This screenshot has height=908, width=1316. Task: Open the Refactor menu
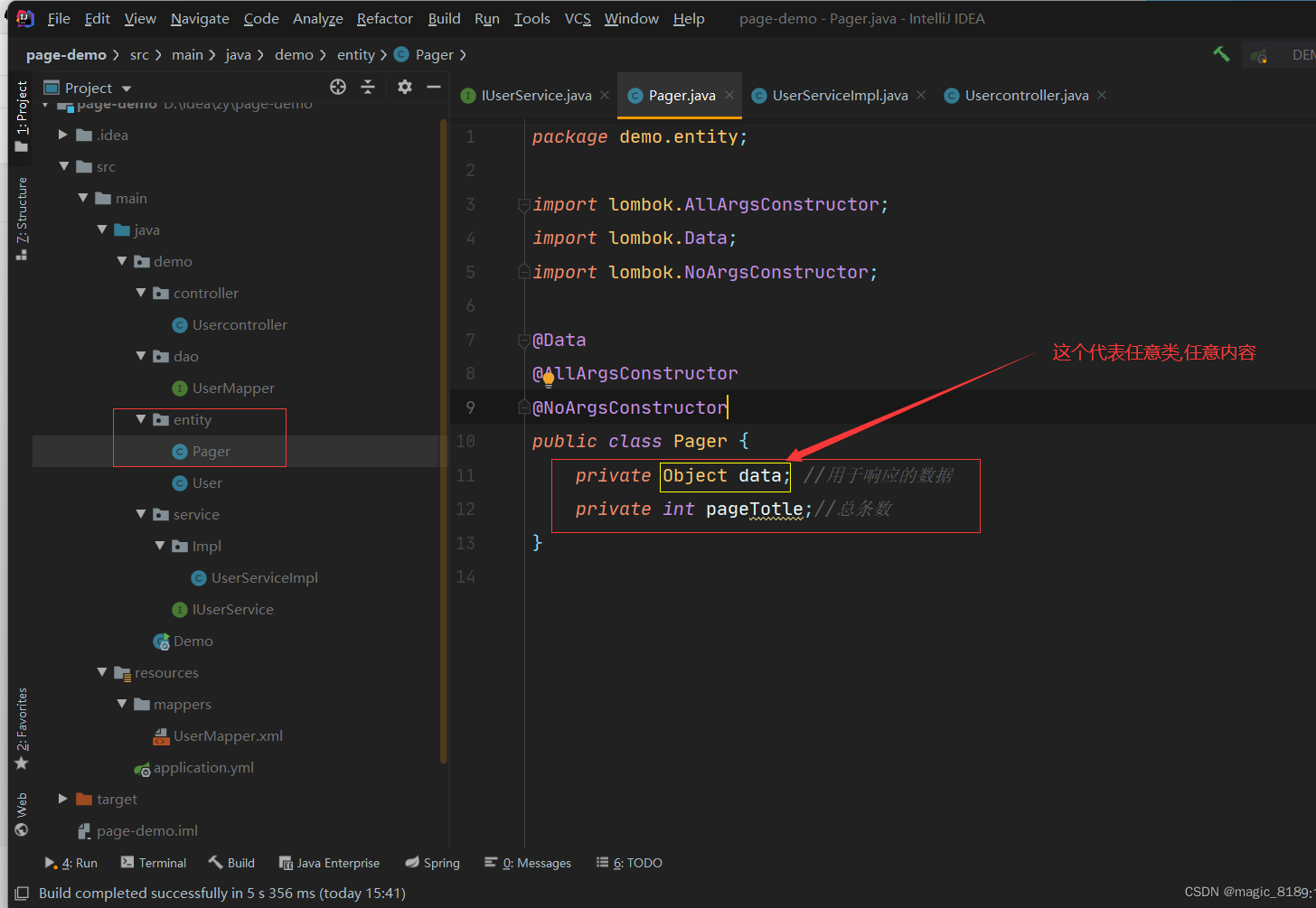click(384, 18)
